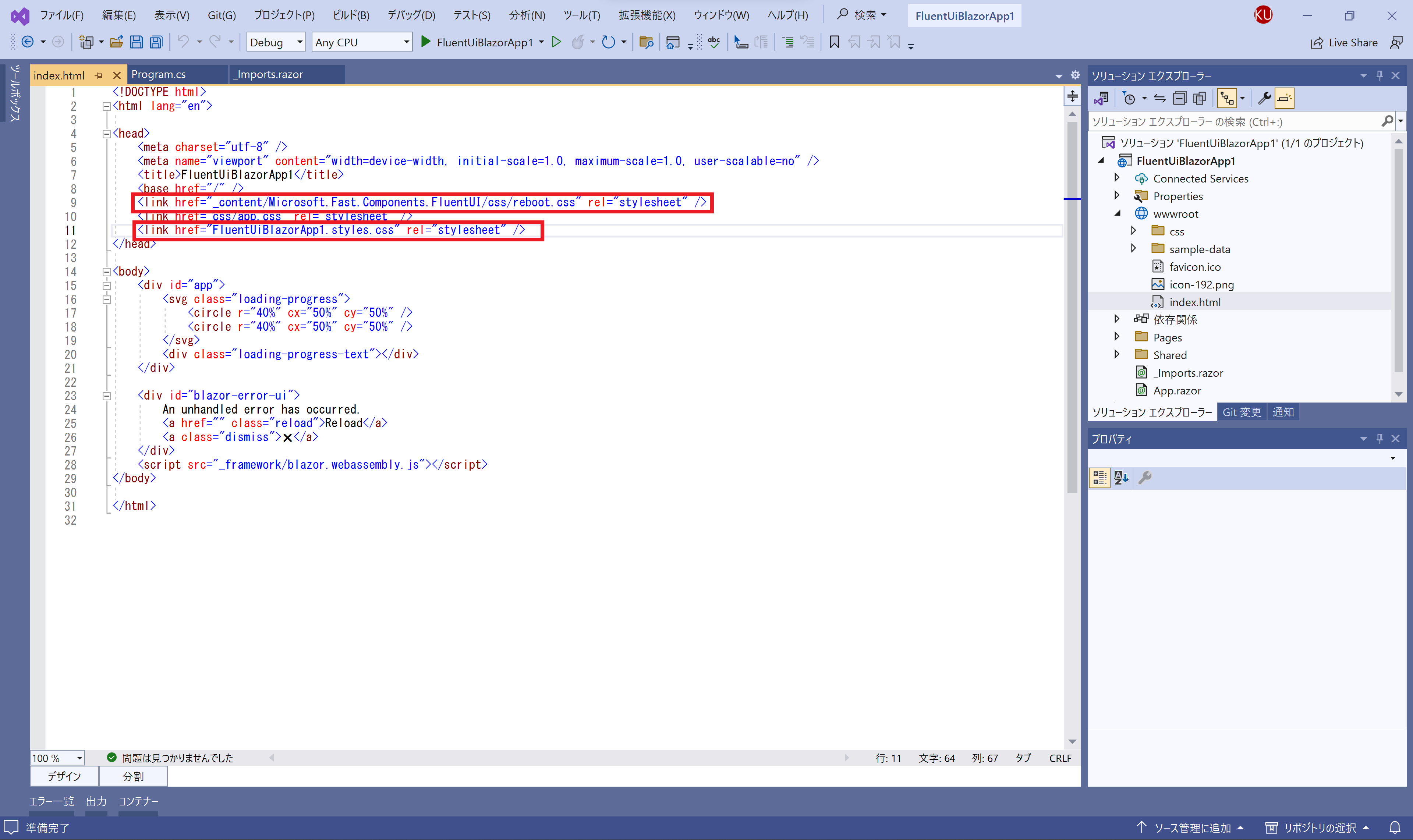Start debugging with green play FluentUiBlazorApp1

coord(477,42)
